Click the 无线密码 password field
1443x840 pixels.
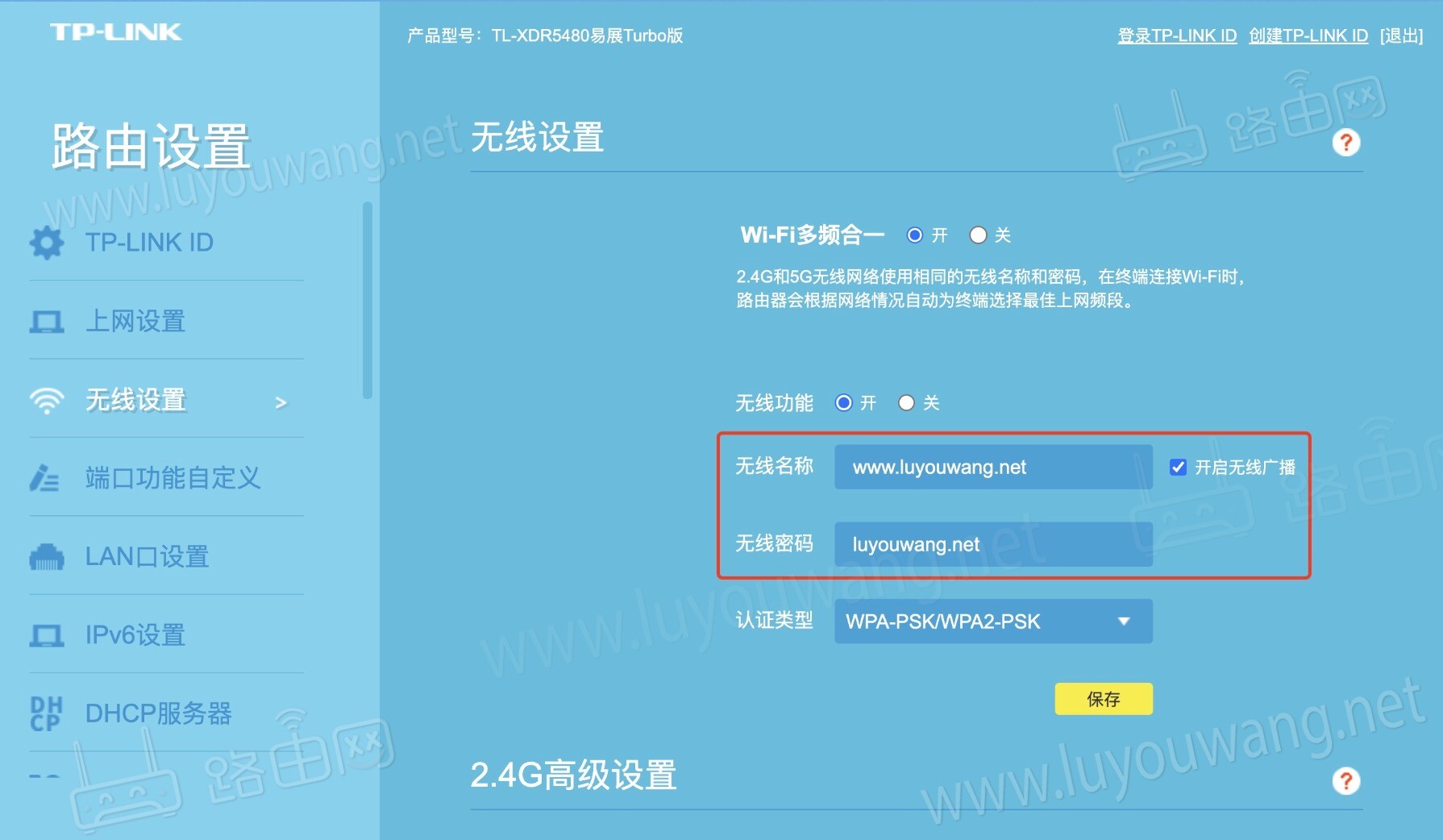(x=993, y=544)
